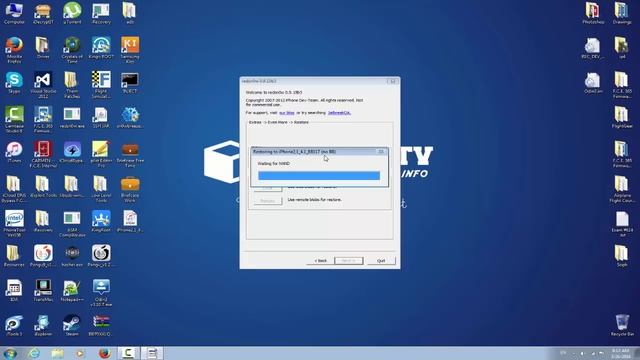Open the iCloud bypass lightning cloud icon
640x360 pixels.
(72, 152)
